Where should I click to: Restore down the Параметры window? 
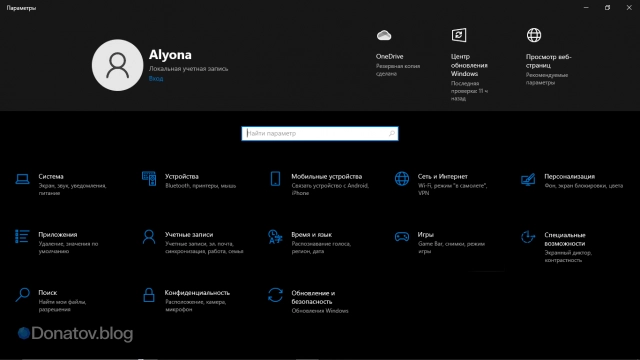607,7
